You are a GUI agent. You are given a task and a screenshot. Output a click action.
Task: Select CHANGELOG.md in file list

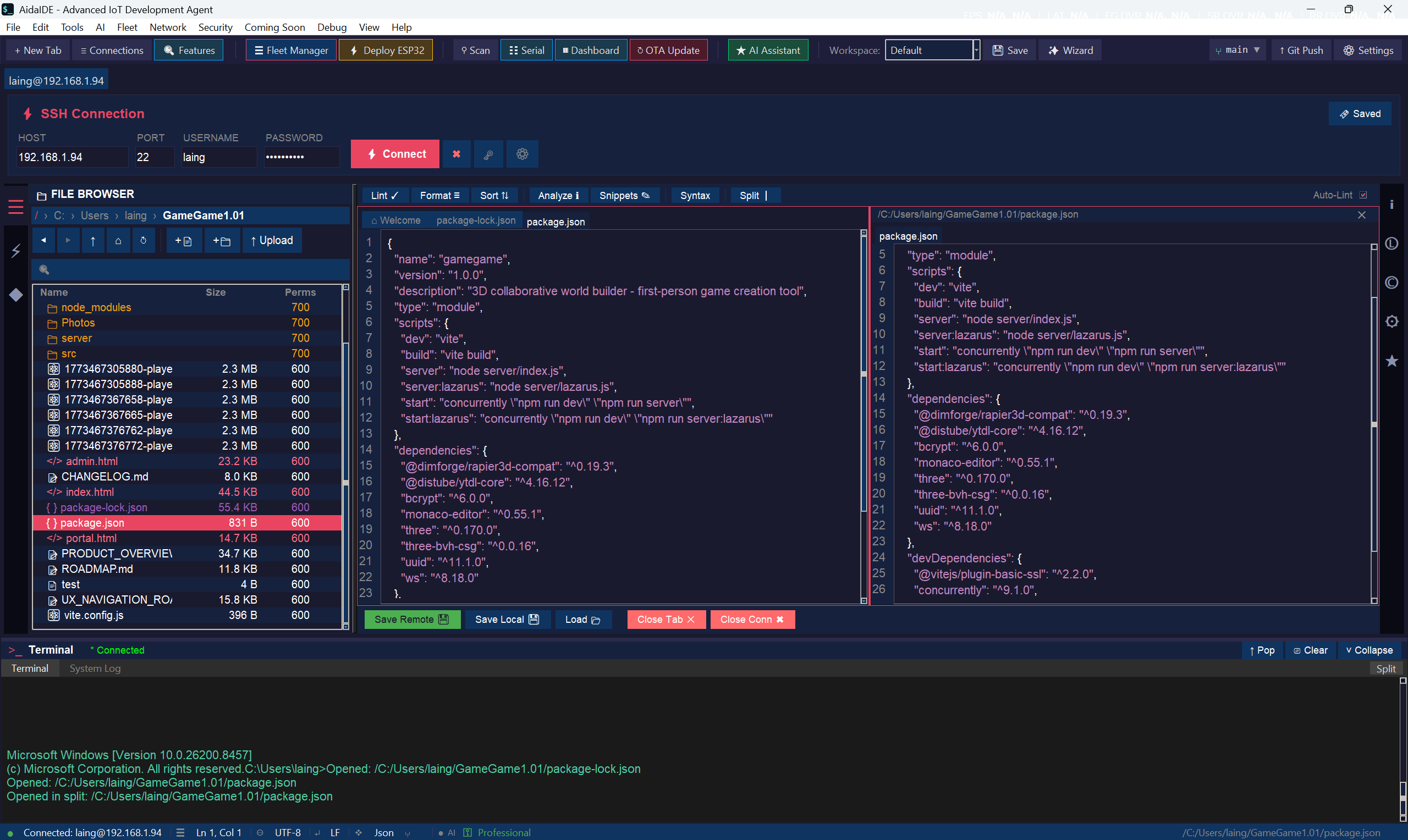click(188, 477)
